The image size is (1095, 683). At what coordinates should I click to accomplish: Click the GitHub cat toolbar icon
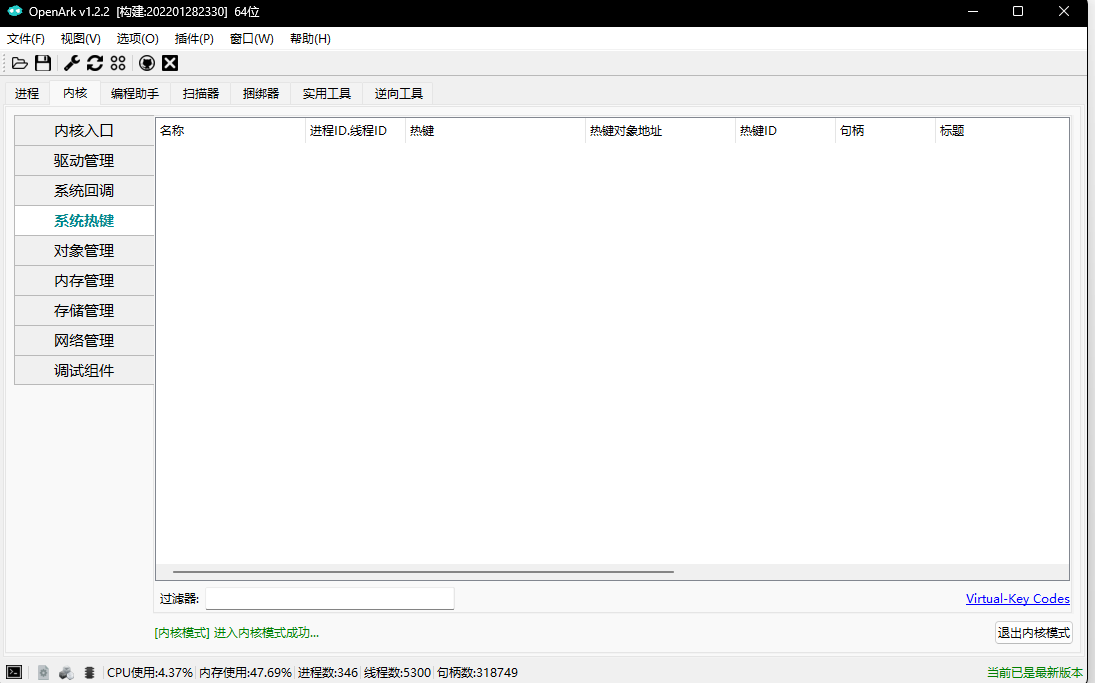(x=147, y=64)
